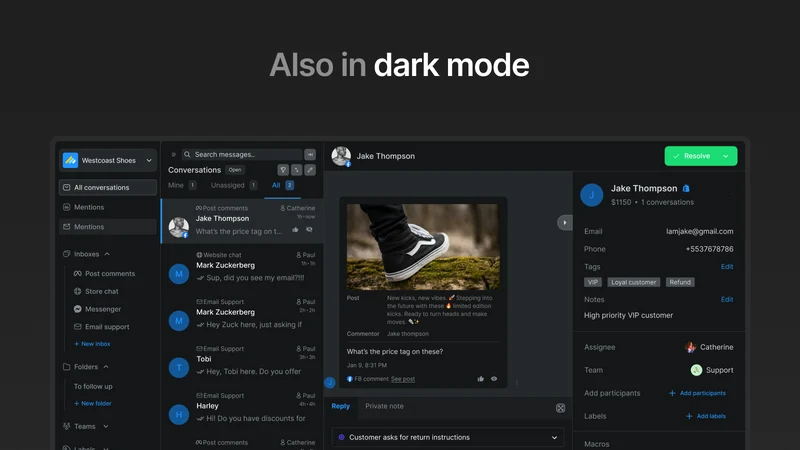800x450 pixels.
Task: Click Add participants link
Action: click(x=697, y=393)
